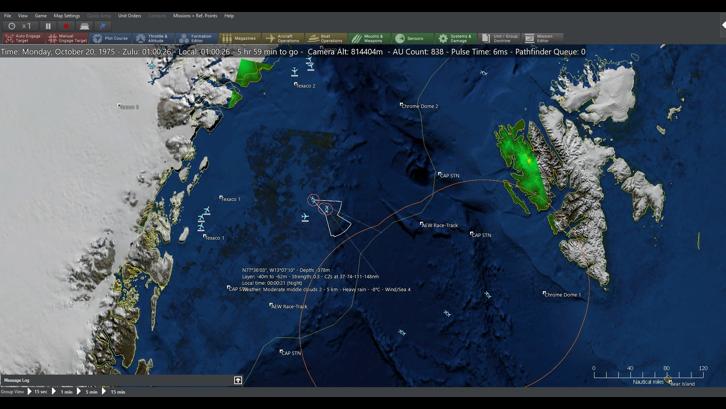Open the Formation Editor

coord(196,38)
